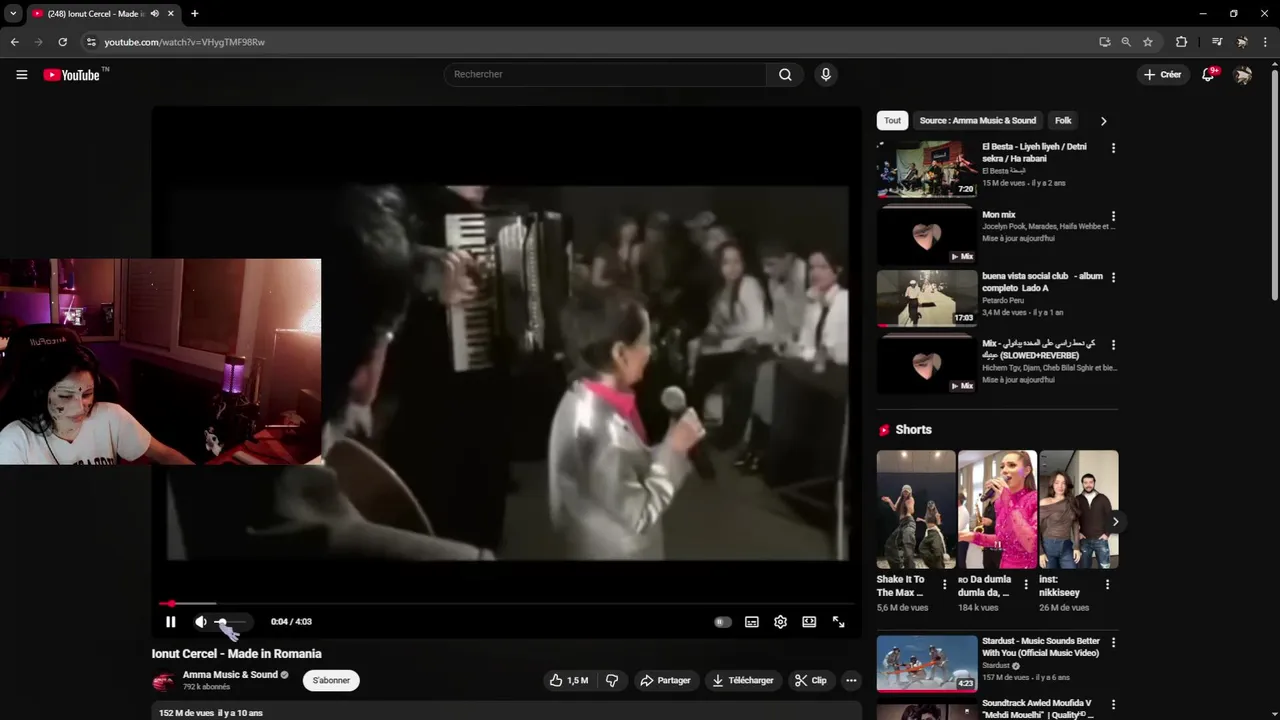Click the Créer create button

(x=1163, y=74)
